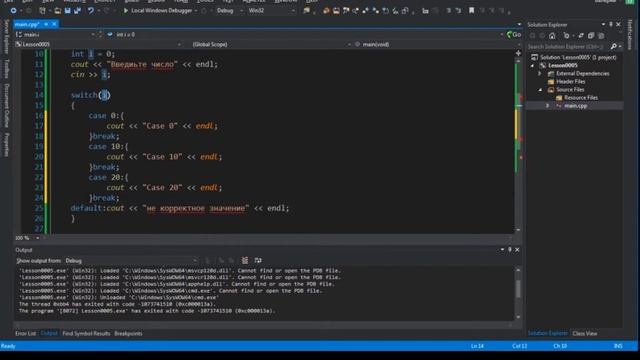
Task: Open the Notifications side tab
Action: 630,35
